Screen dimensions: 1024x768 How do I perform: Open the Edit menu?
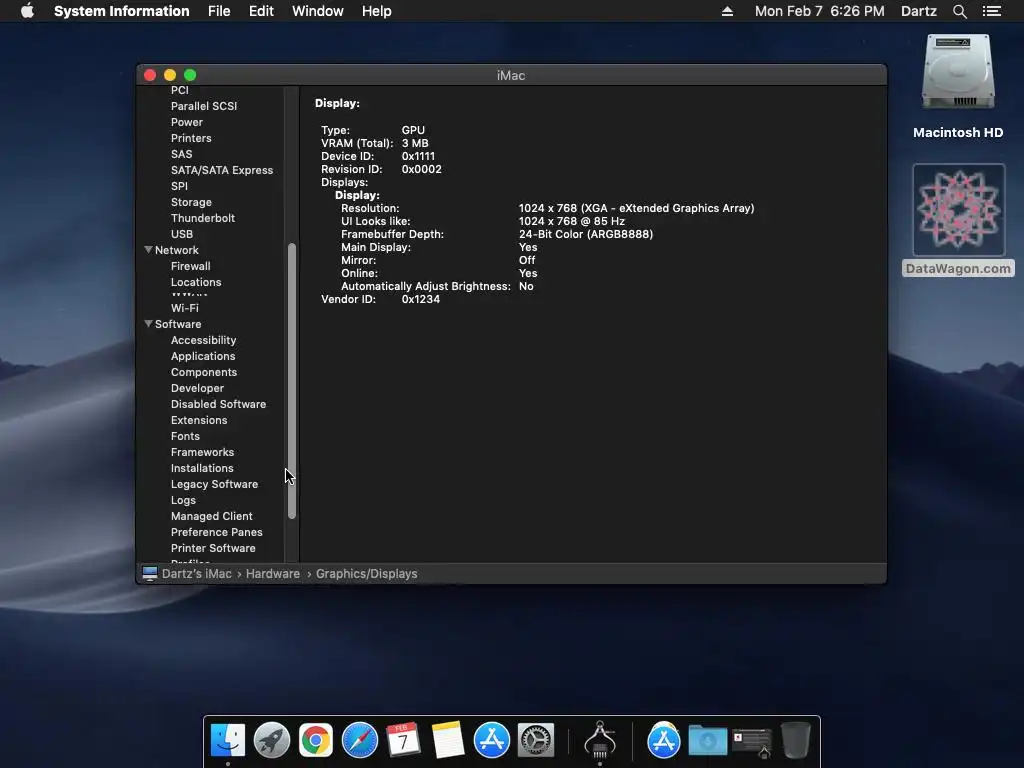click(x=261, y=11)
